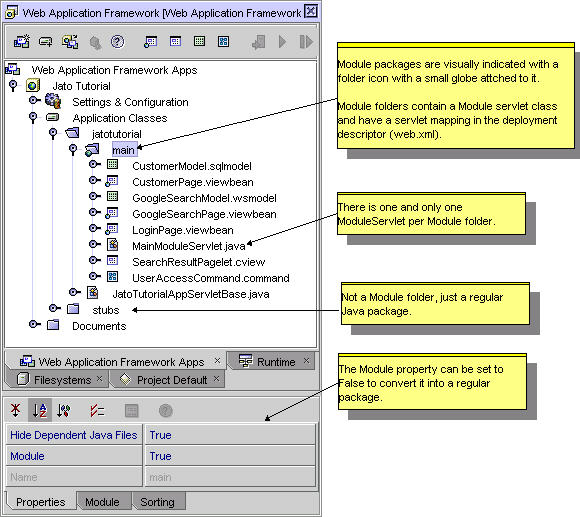Switch to the Runtime tab
Screen dimensions: 580x517
271,361
